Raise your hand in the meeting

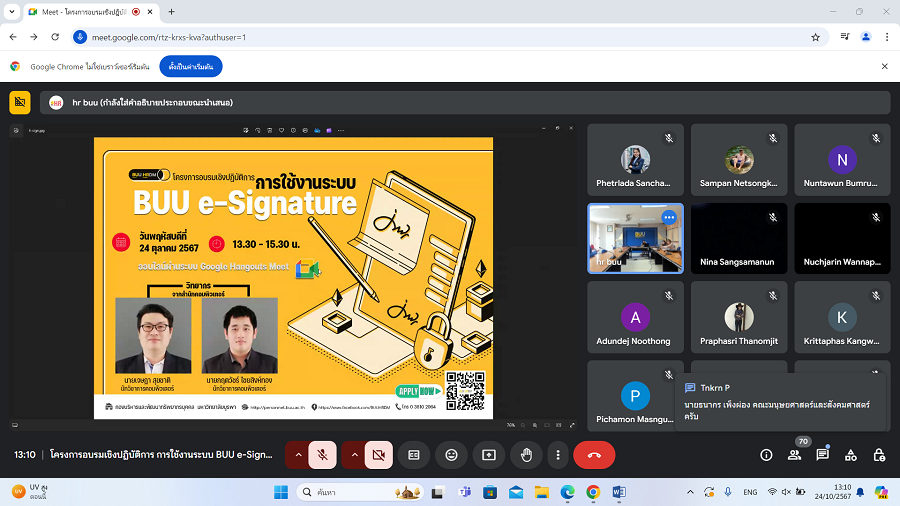click(526, 455)
